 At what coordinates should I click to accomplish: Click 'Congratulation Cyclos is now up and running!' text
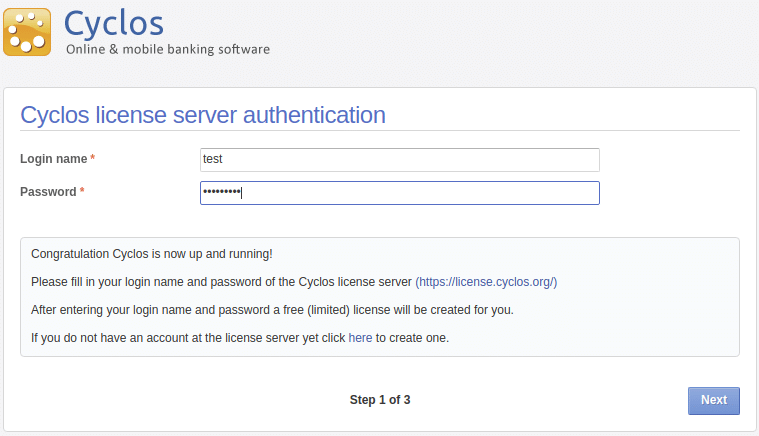(x=152, y=254)
